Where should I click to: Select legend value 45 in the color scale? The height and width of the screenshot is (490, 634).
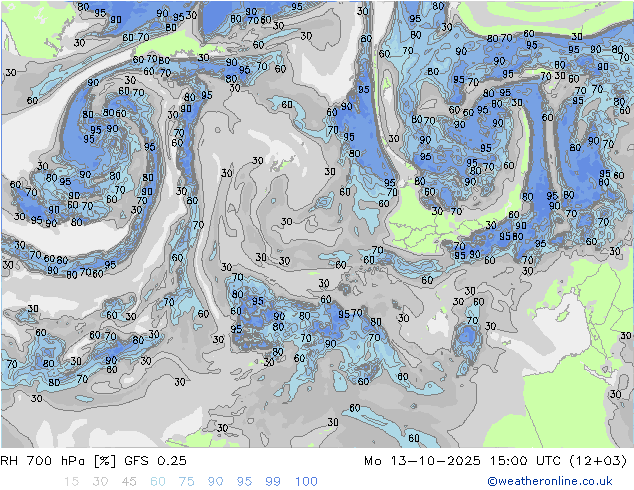(x=129, y=482)
